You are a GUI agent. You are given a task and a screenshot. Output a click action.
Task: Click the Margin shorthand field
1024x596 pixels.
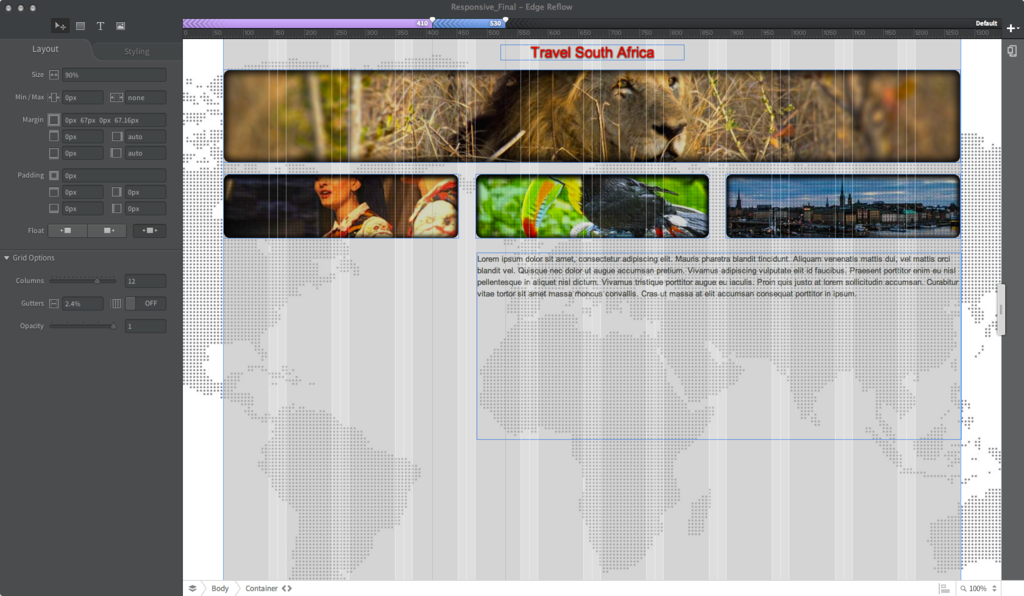114,120
